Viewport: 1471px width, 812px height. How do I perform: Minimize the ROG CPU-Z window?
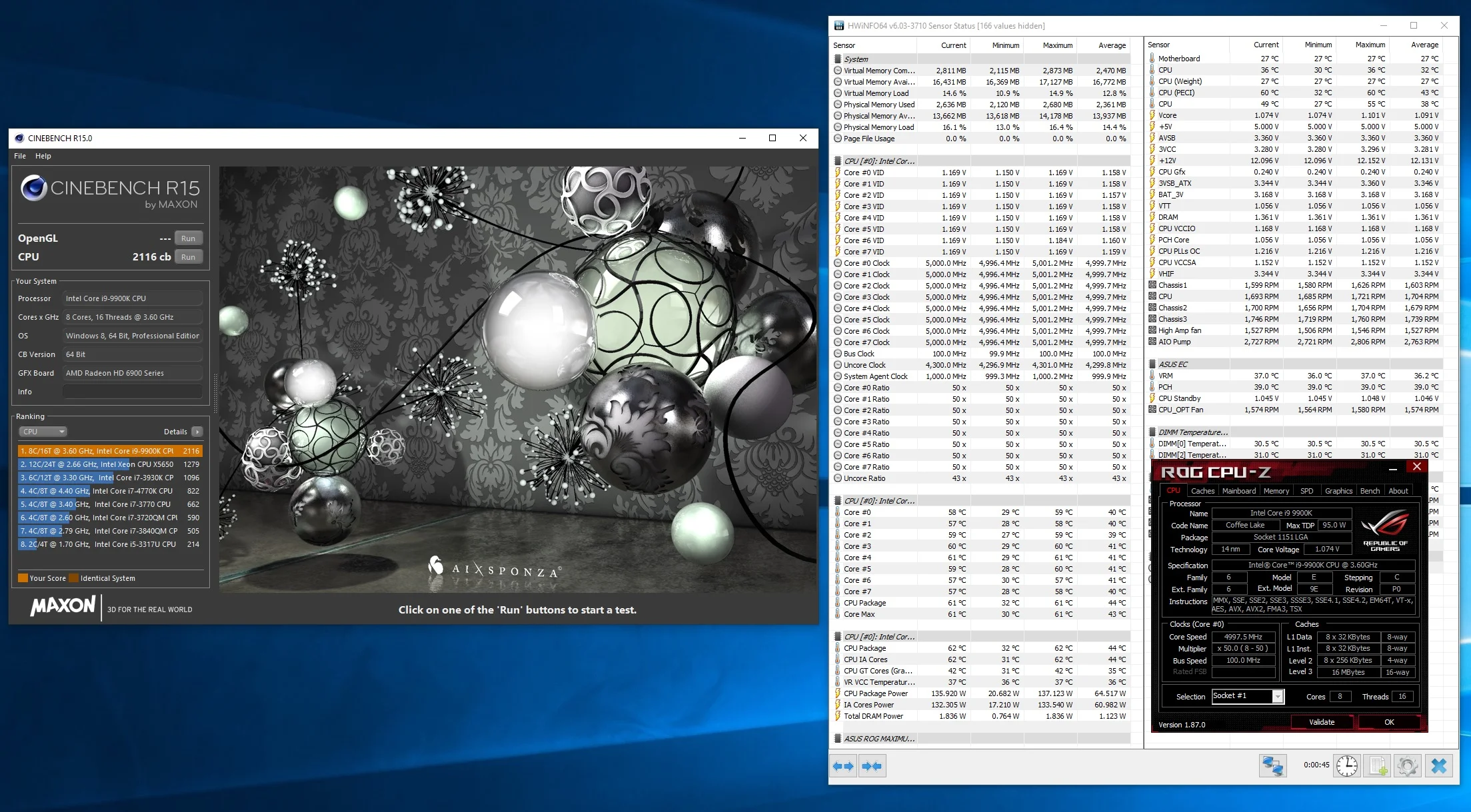click(x=1392, y=469)
